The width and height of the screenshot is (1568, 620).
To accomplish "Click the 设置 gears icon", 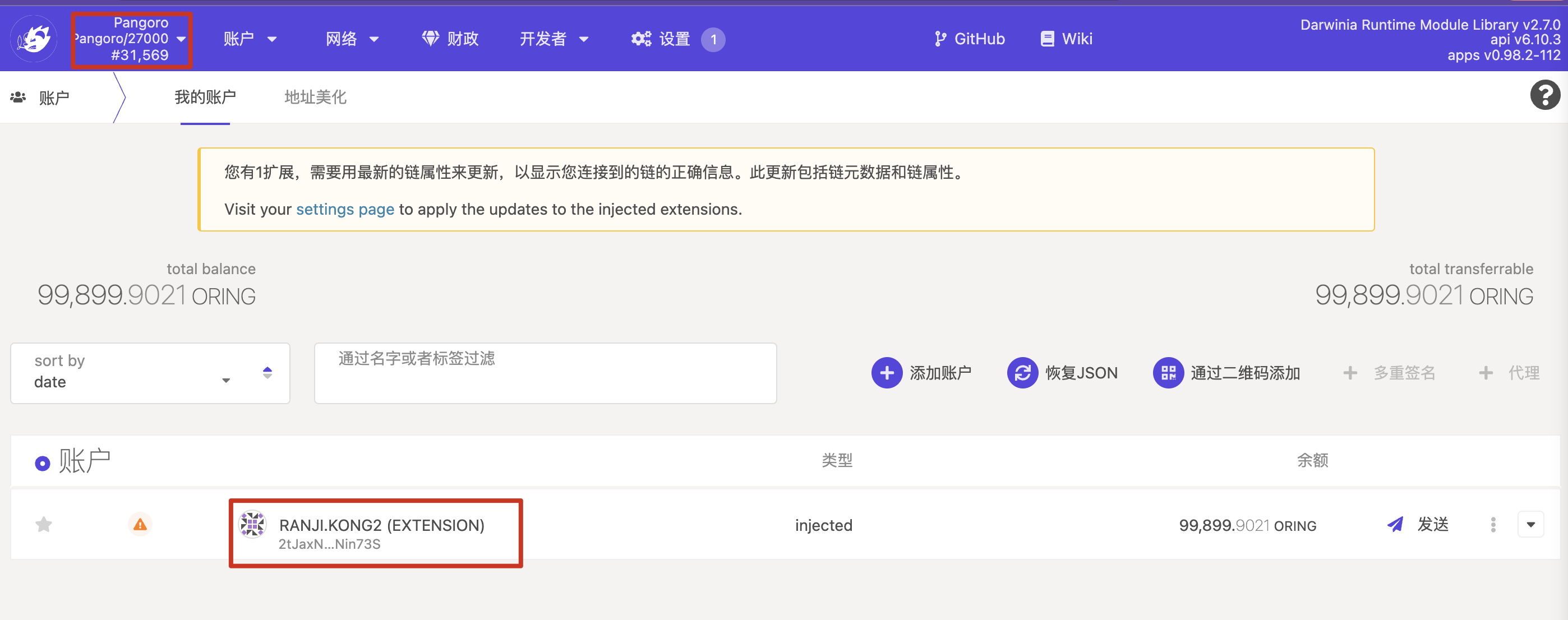I will [641, 39].
